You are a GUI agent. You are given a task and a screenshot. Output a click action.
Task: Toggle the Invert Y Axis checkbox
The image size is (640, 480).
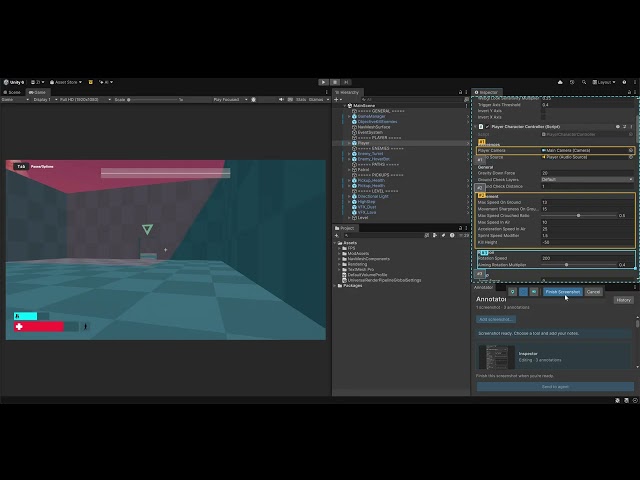tap(543, 111)
